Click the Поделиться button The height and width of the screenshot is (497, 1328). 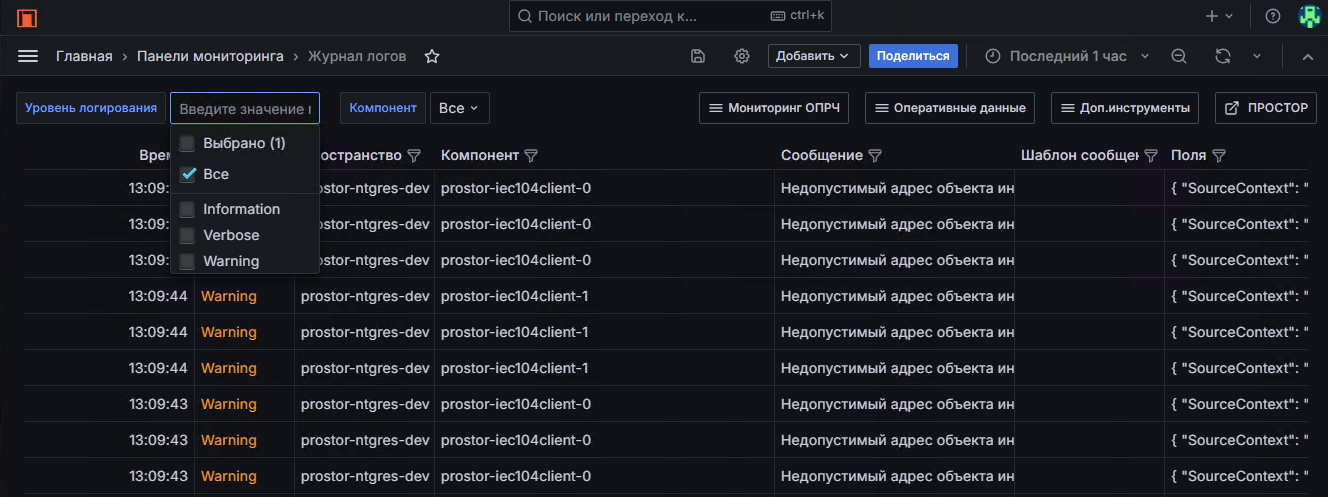pyautogui.click(x=912, y=57)
